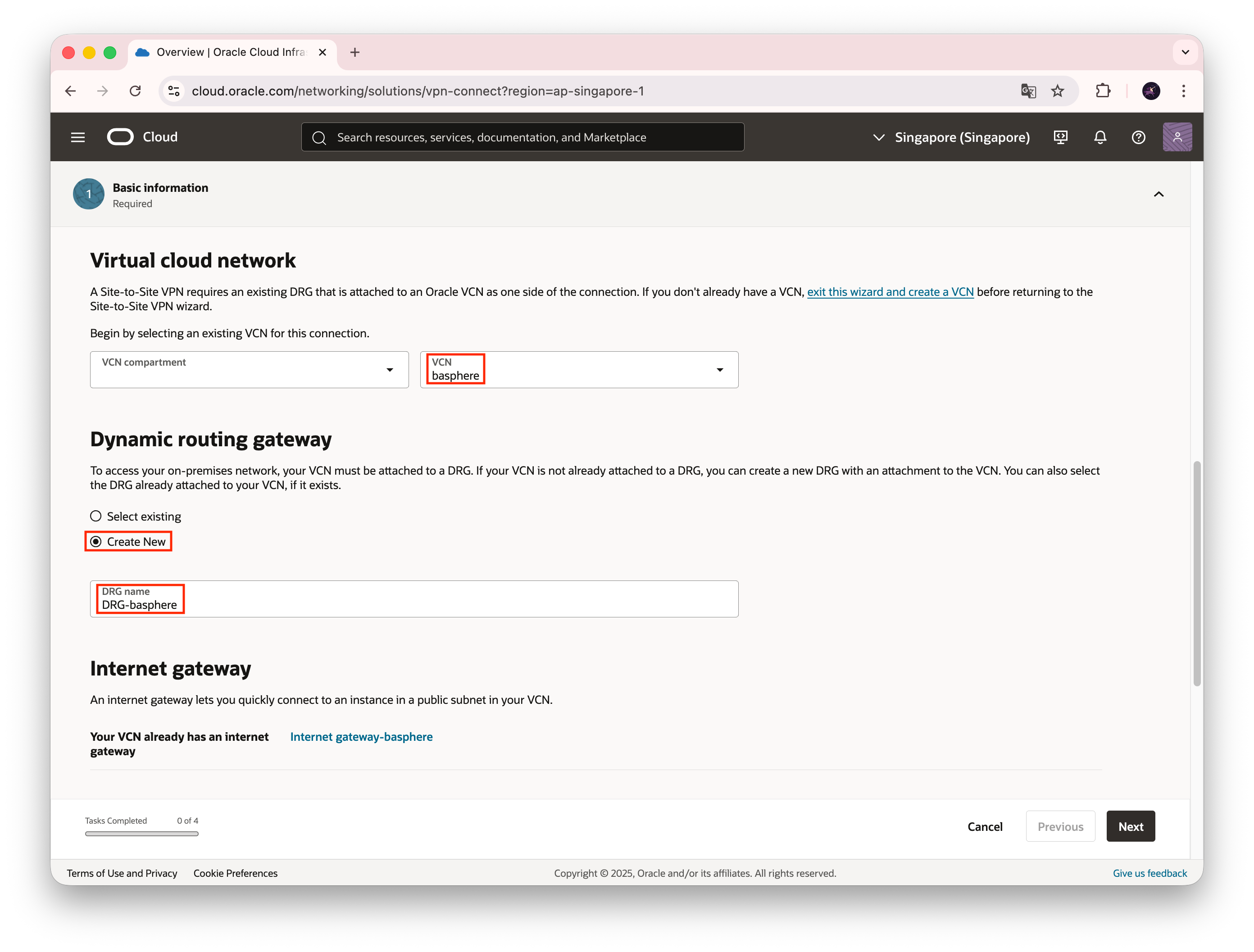Choose the Select existing DRG option
The width and height of the screenshot is (1254, 952).
[x=96, y=516]
